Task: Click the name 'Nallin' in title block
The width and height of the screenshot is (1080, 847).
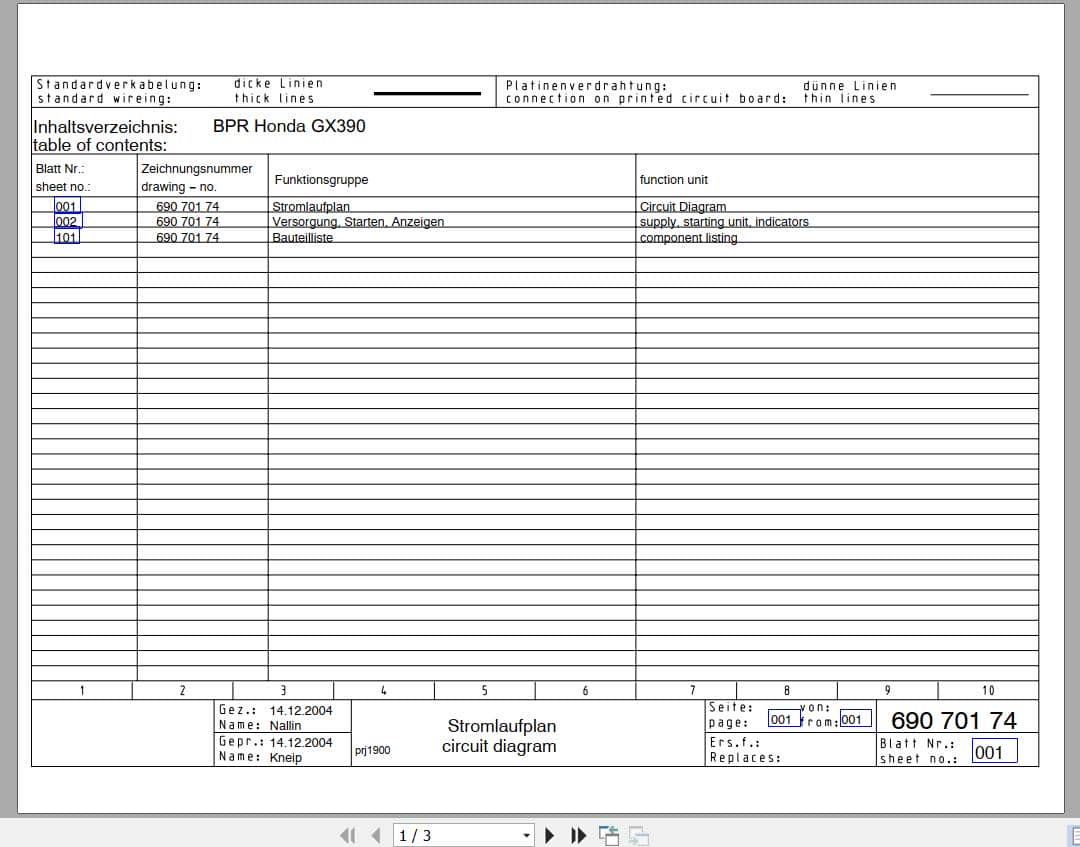Action: pos(285,725)
